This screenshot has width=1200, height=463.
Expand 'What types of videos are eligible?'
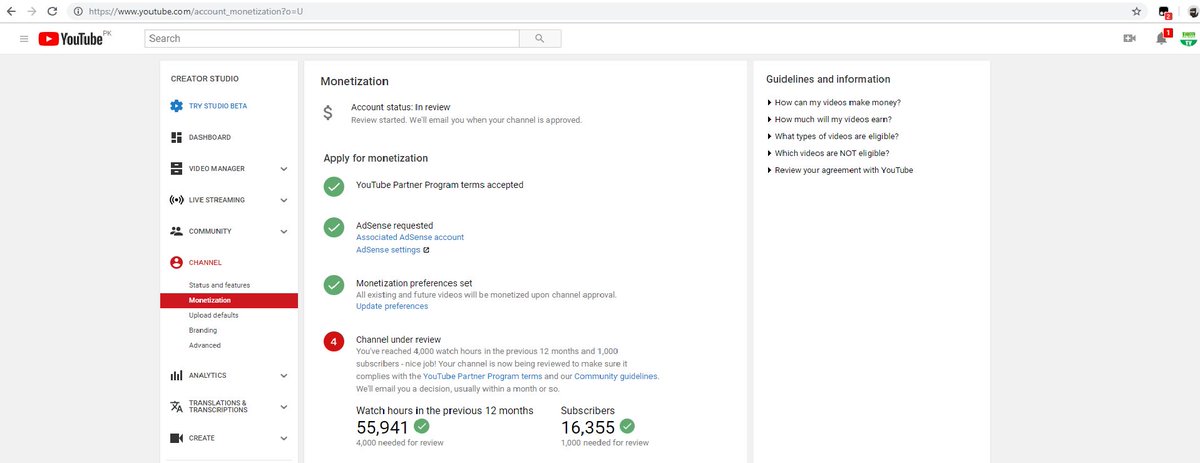(832, 136)
